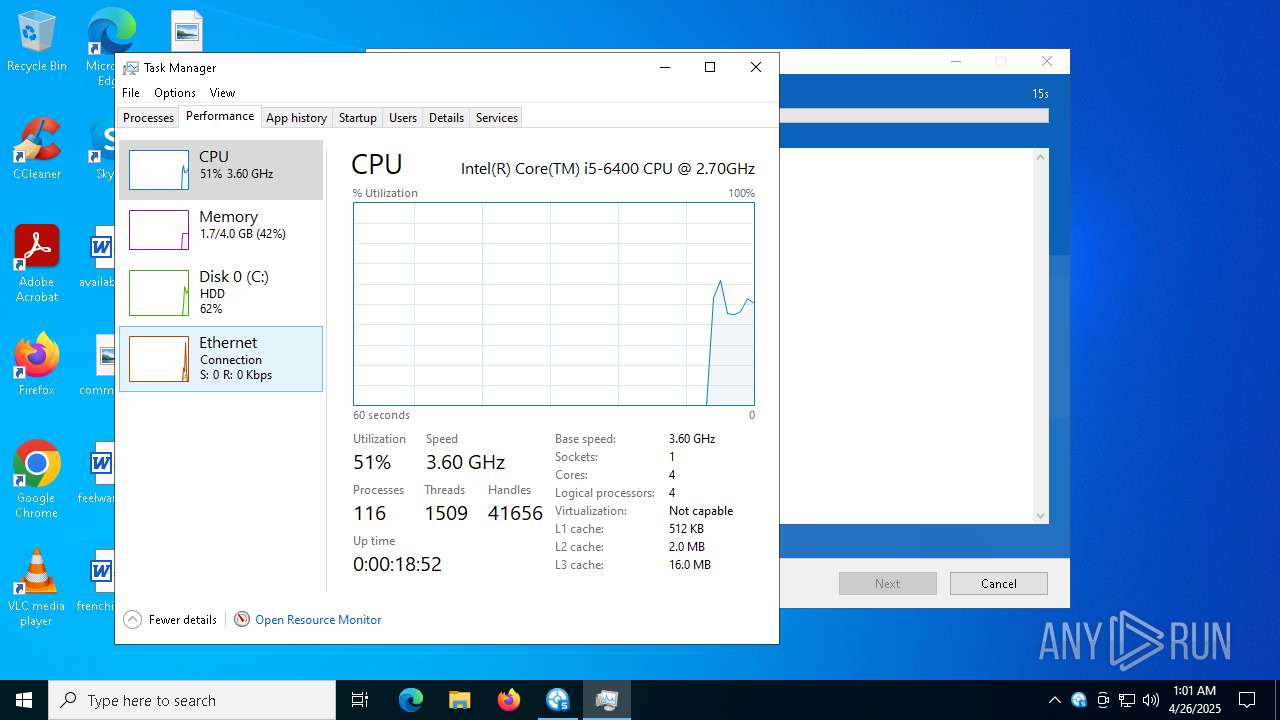Click the network tray icon
Viewport: 1280px width, 720px height.
(x=1127, y=700)
